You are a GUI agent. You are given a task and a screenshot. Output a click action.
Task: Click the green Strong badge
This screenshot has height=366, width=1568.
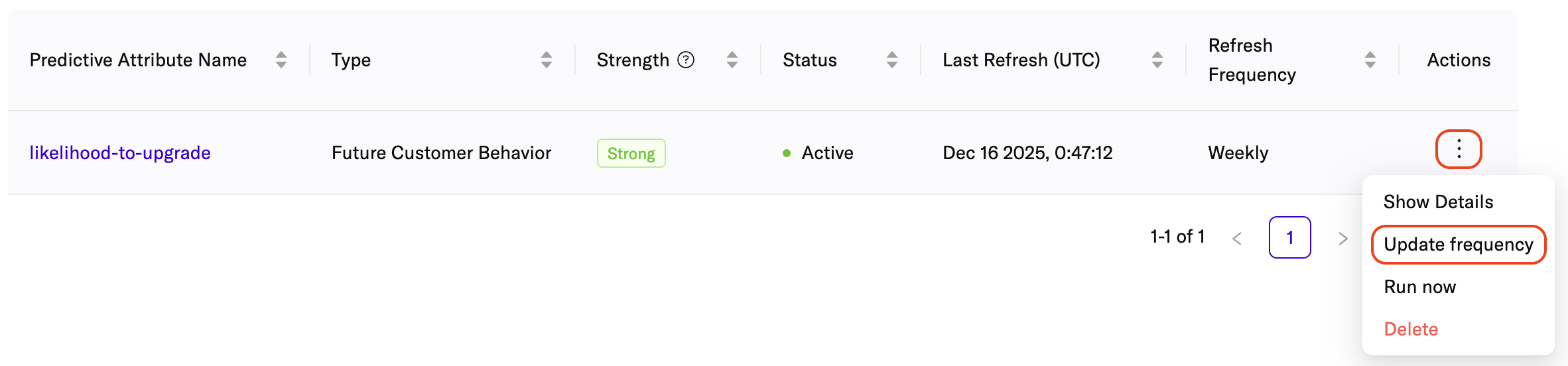(x=631, y=153)
